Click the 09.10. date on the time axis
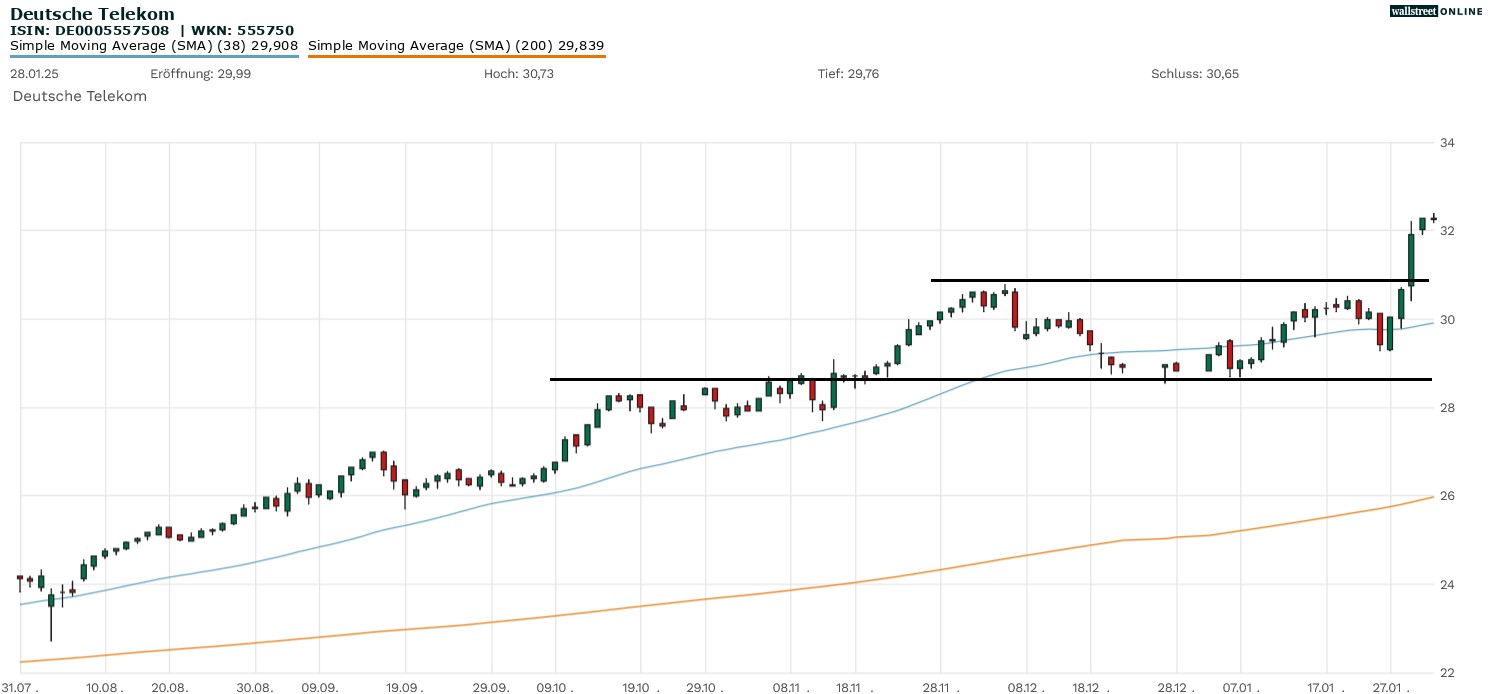This screenshot has width=1490, height=694. 554,688
